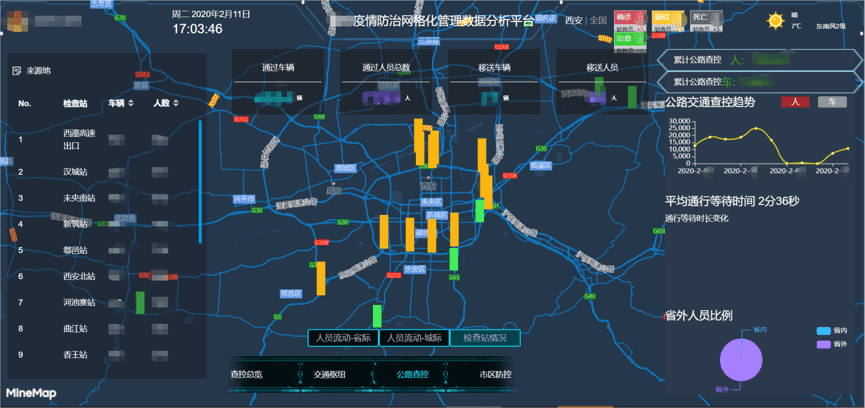
Task: Open the 查控总览 bottom tab
Action: pos(245,374)
